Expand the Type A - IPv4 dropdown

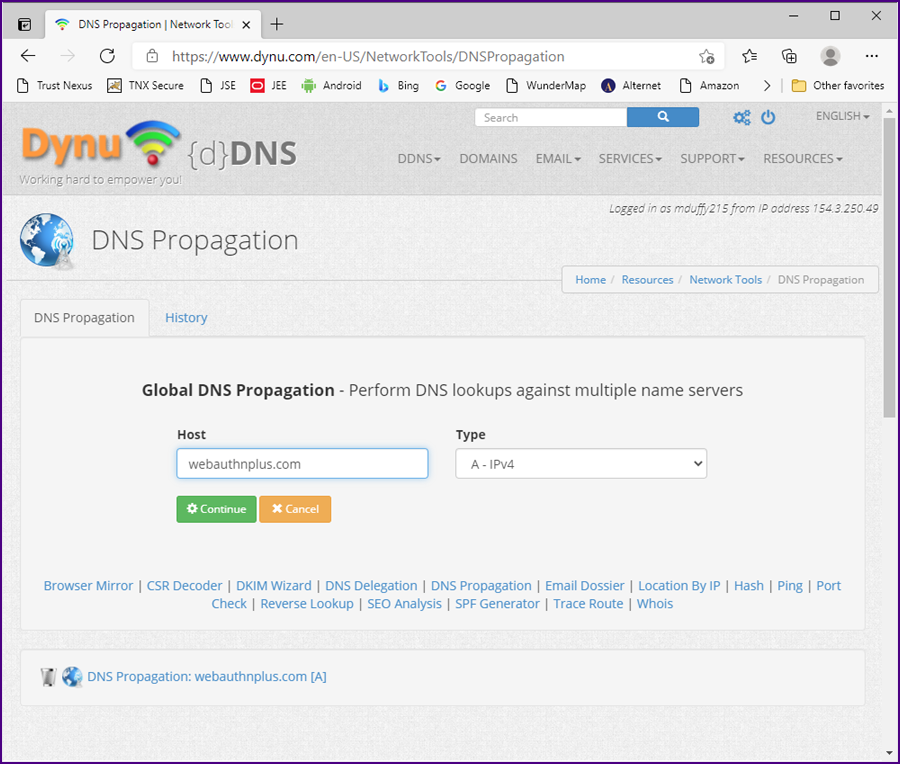pos(581,464)
